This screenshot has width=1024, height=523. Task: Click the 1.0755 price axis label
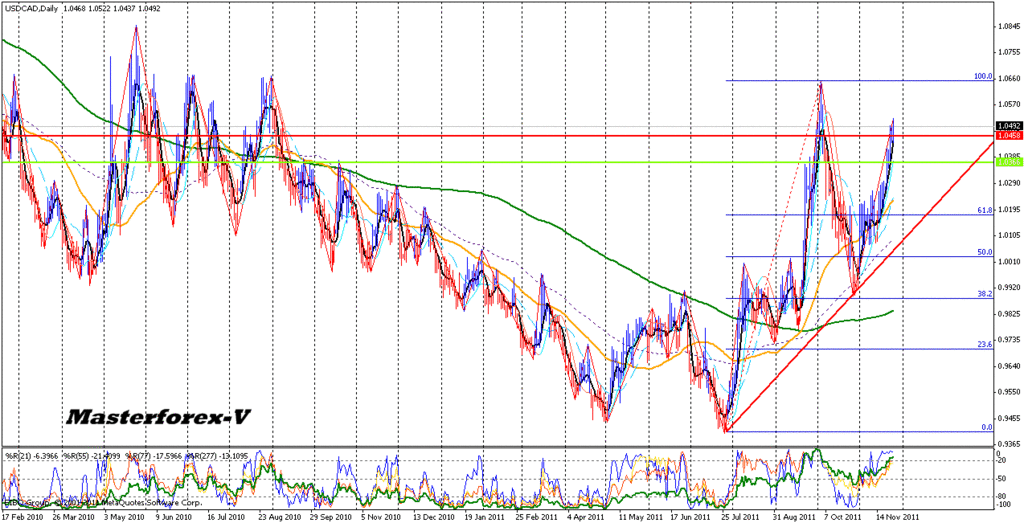[x=1009, y=52]
